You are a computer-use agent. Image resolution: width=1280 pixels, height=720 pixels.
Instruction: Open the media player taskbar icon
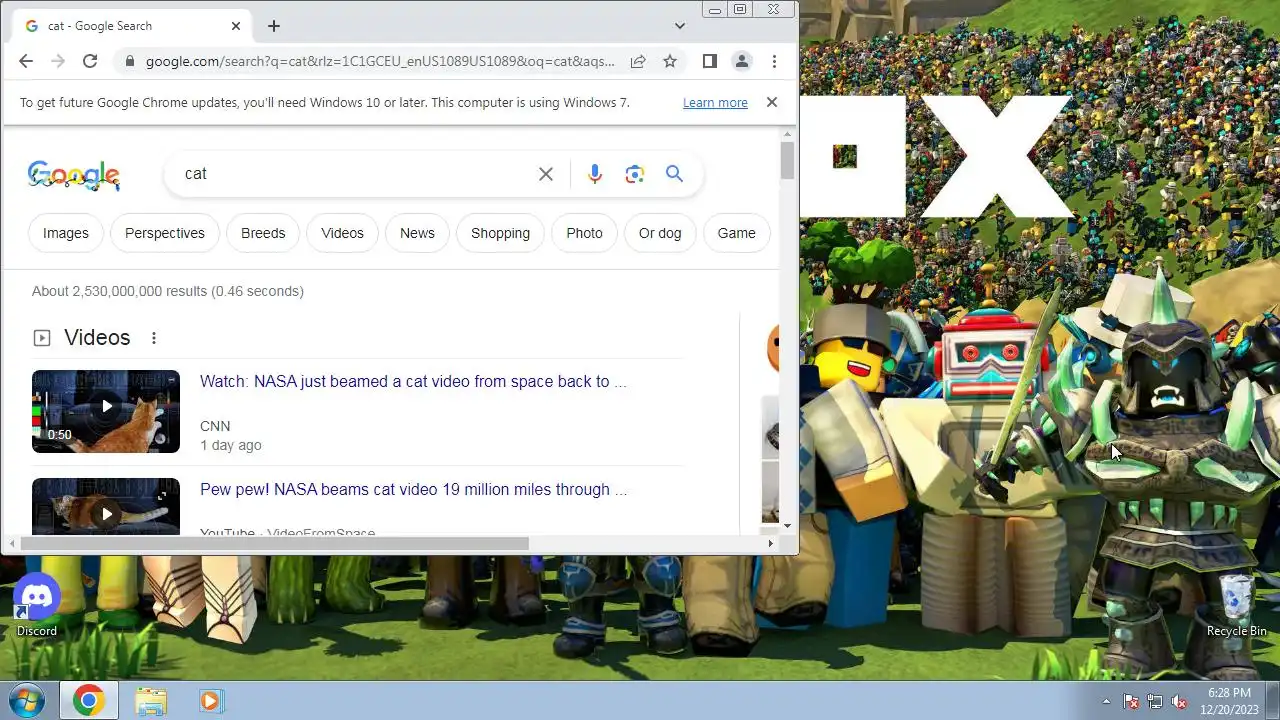click(210, 701)
